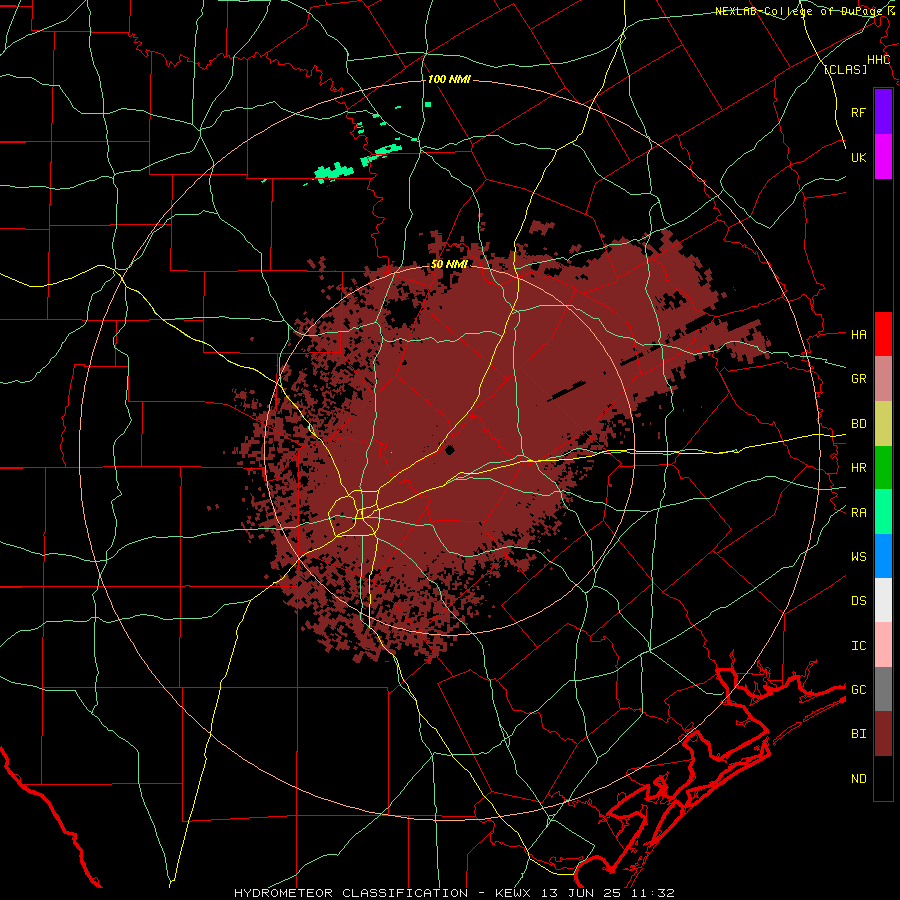This screenshot has width=900, height=900.
Task: Click the [CLAS] label
Action: click(x=845, y=69)
